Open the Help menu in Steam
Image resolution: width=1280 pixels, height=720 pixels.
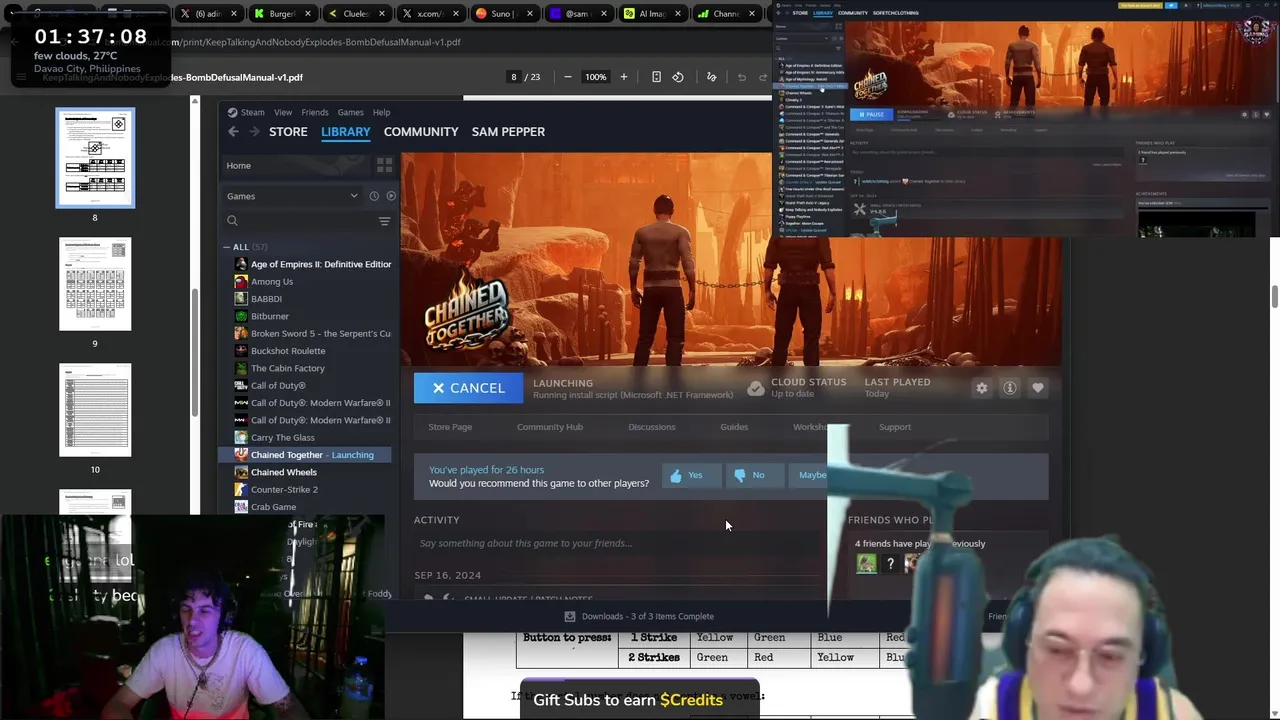tap(381, 112)
